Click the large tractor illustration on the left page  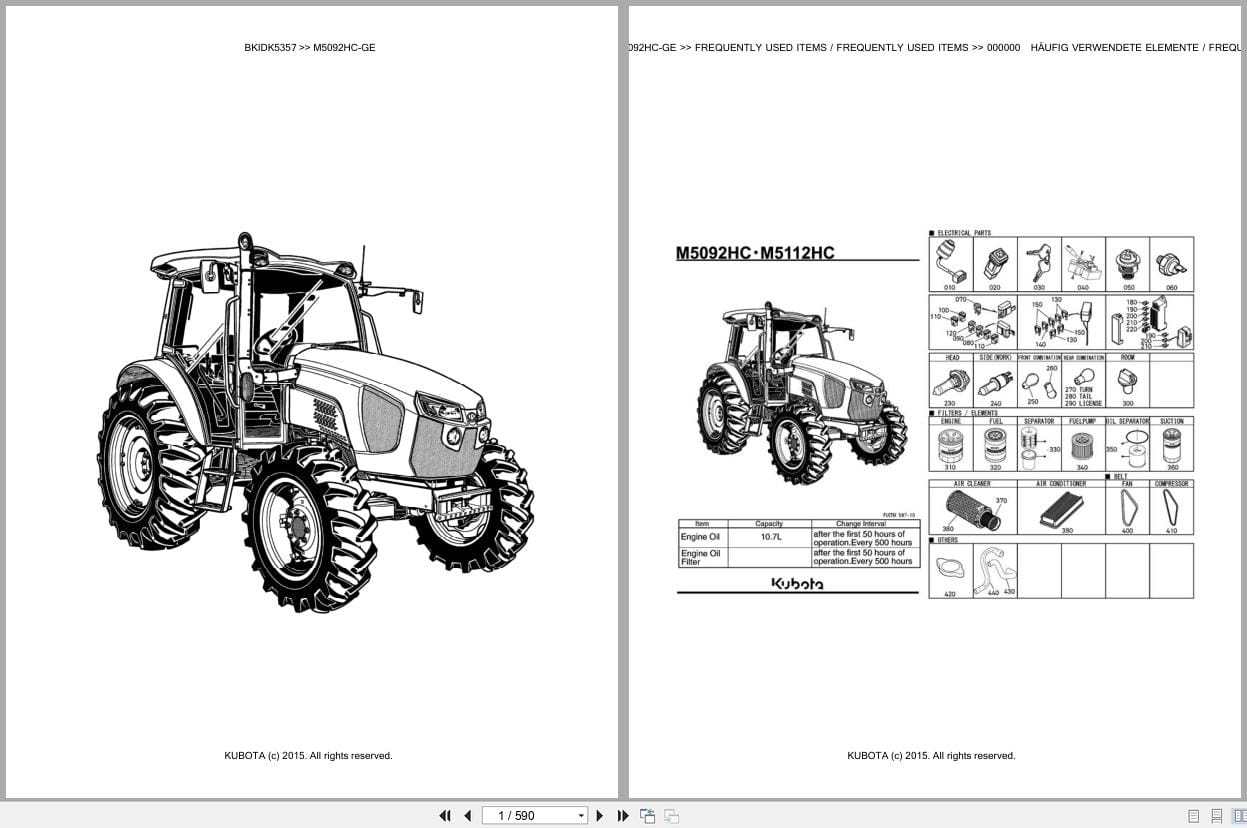coord(315,422)
